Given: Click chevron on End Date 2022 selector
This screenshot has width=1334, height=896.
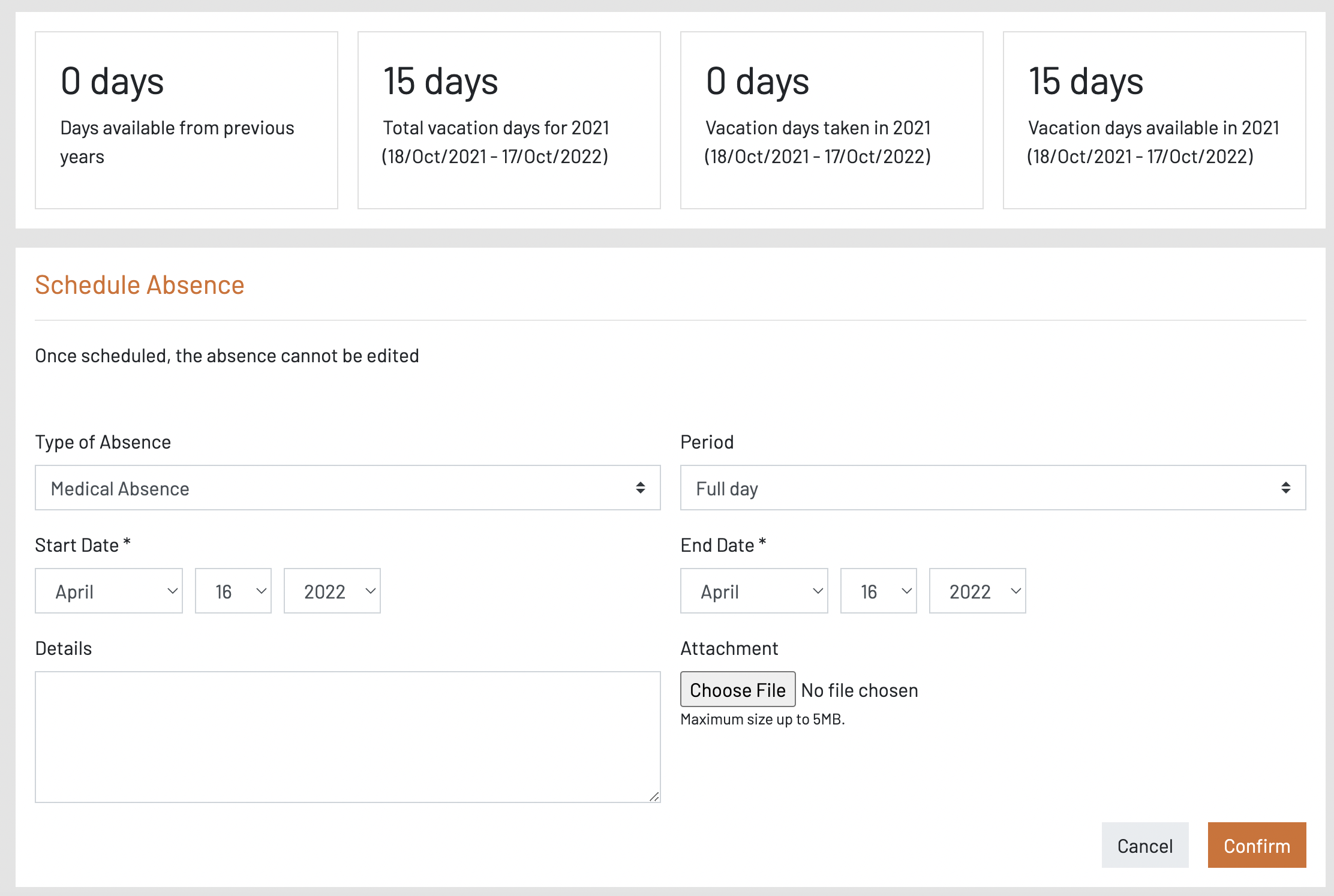Looking at the screenshot, I should click(1015, 591).
